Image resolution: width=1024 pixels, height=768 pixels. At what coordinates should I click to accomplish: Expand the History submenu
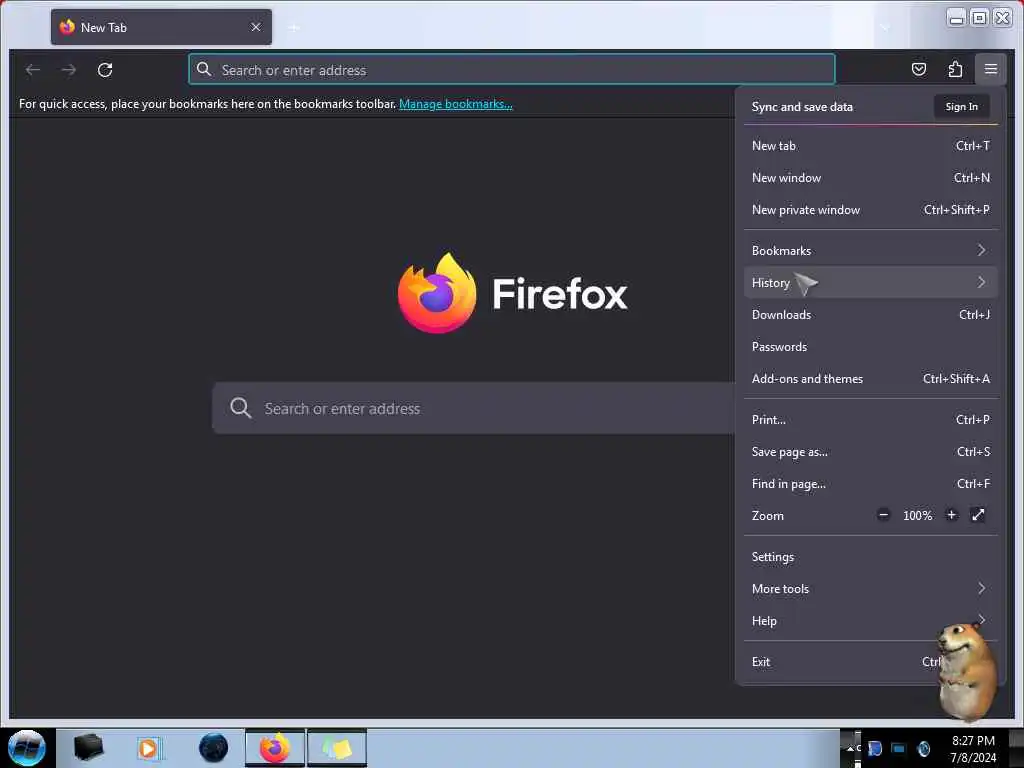[871, 283]
